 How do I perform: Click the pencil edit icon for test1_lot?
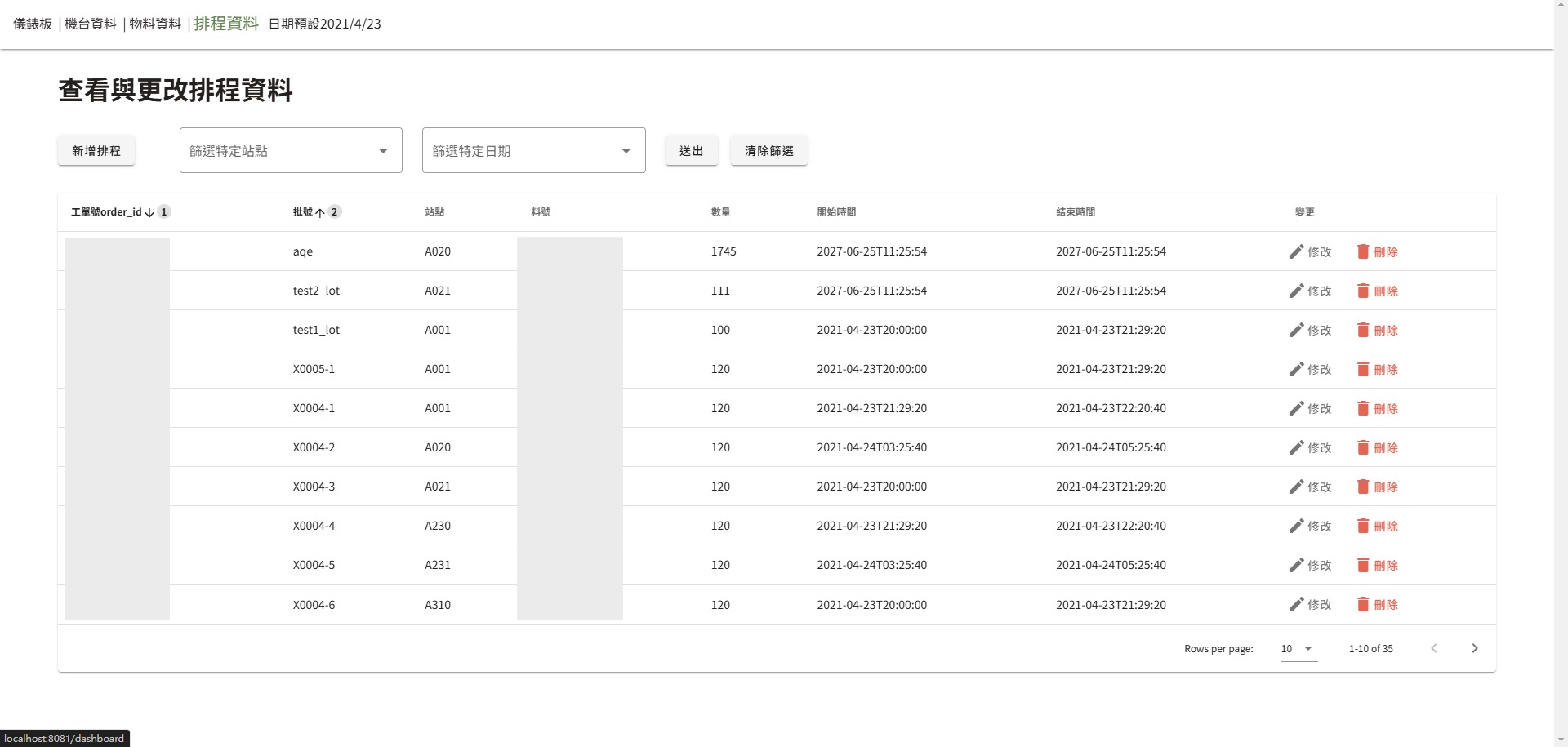pos(1296,330)
